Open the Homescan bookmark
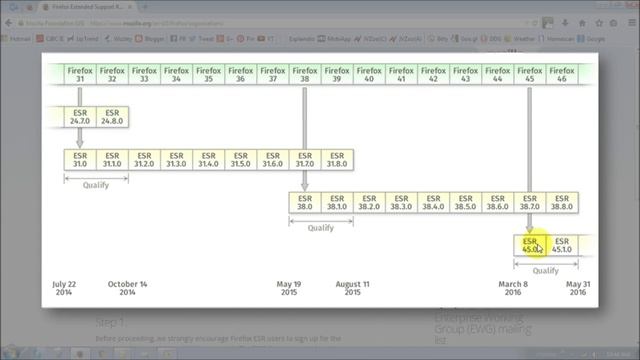The image size is (640, 360). click(556, 39)
